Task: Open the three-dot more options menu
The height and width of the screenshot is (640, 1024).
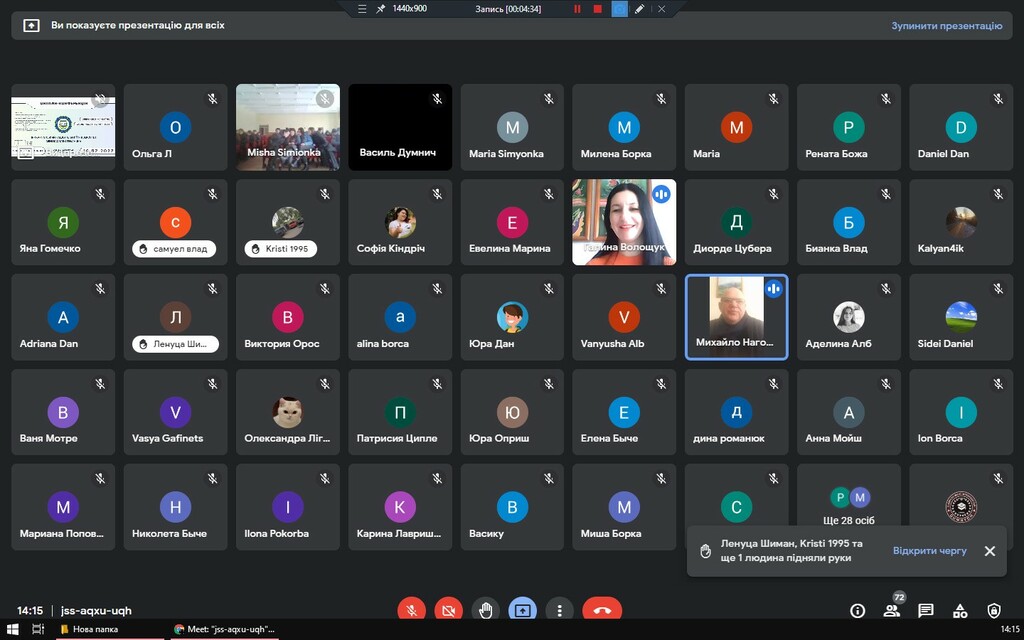Action: (559, 610)
